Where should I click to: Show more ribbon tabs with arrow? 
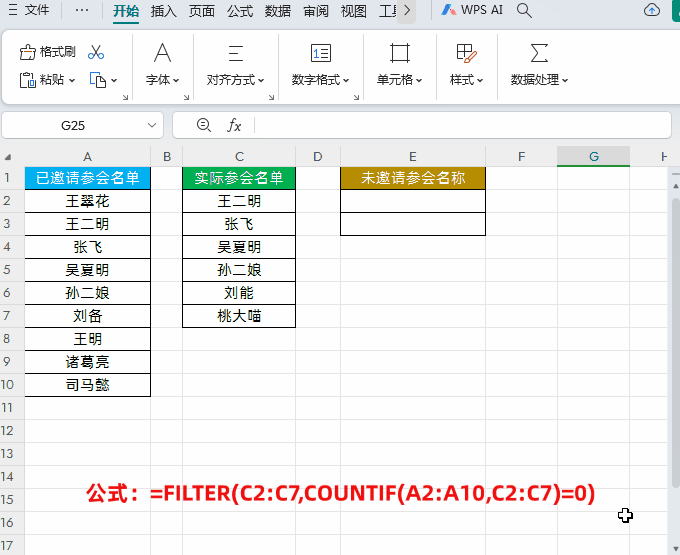pos(407,10)
